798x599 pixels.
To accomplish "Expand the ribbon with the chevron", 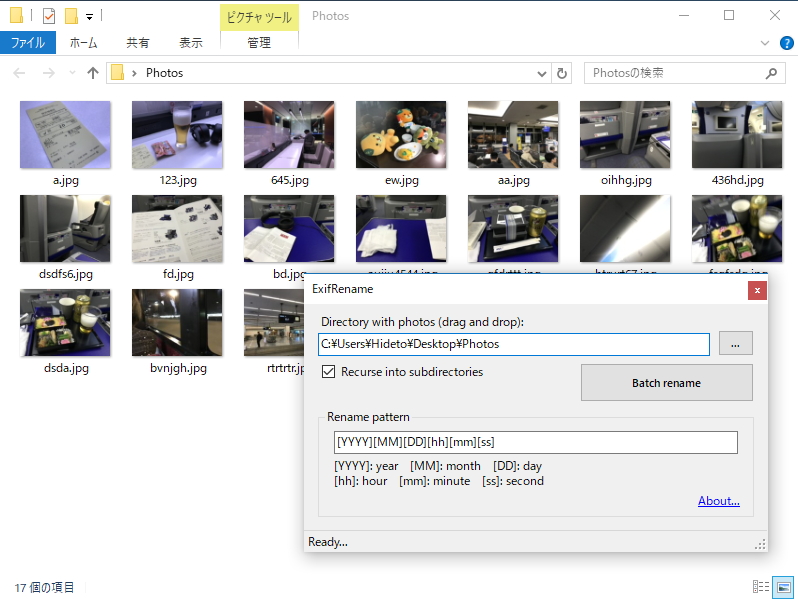I will point(764,43).
